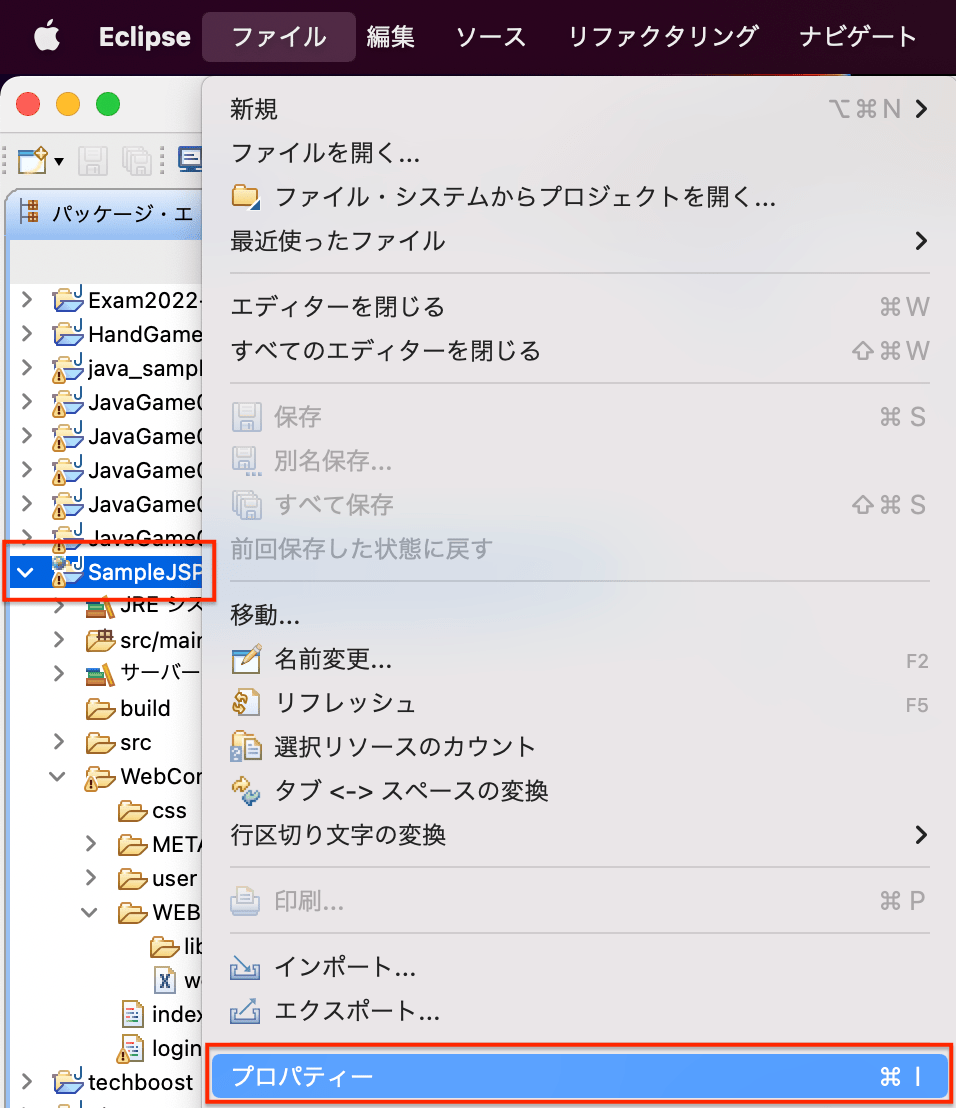Click the printer icon beside 印刷
This screenshot has height=1108, width=956.
245,901
